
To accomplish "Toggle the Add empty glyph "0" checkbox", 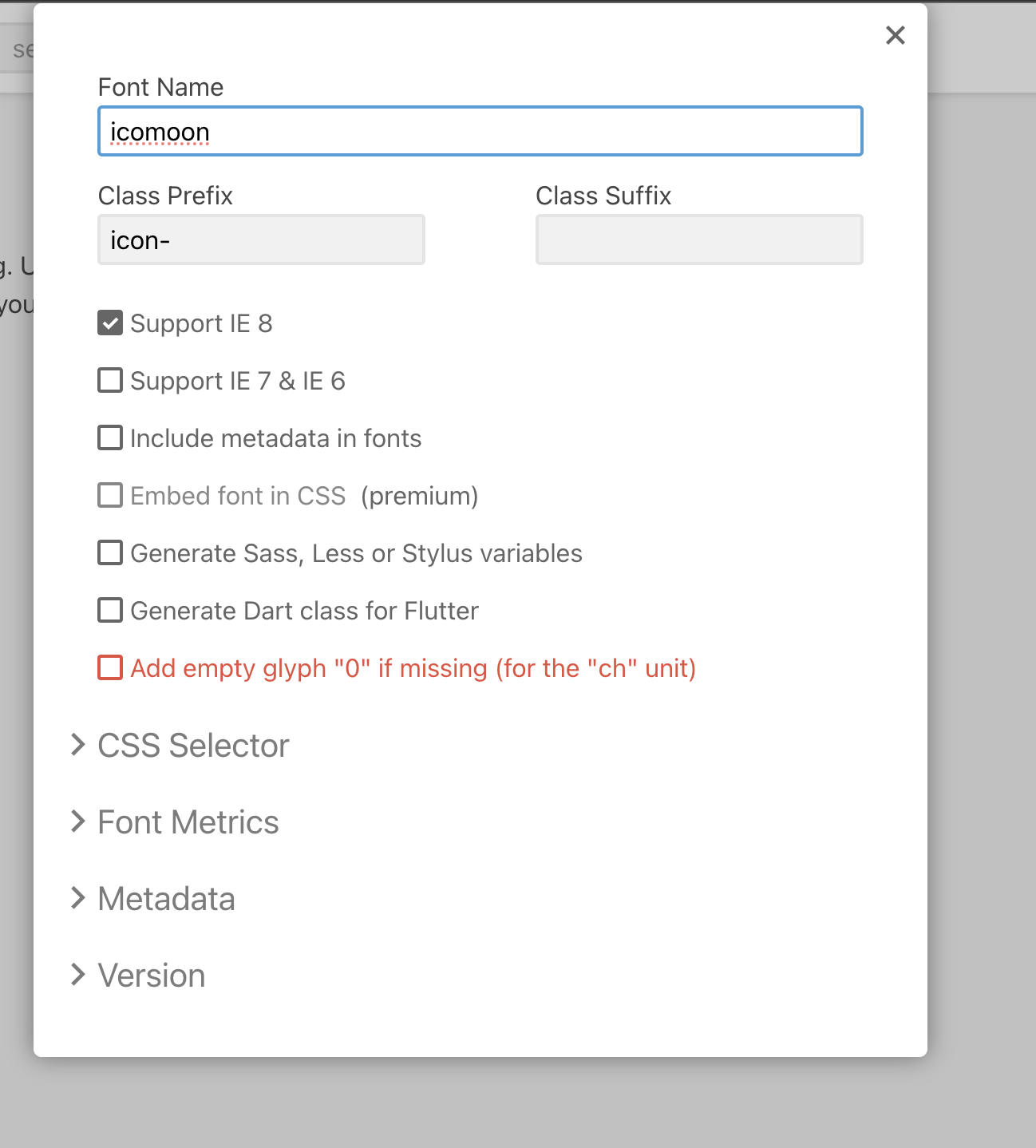I will (x=110, y=668).
